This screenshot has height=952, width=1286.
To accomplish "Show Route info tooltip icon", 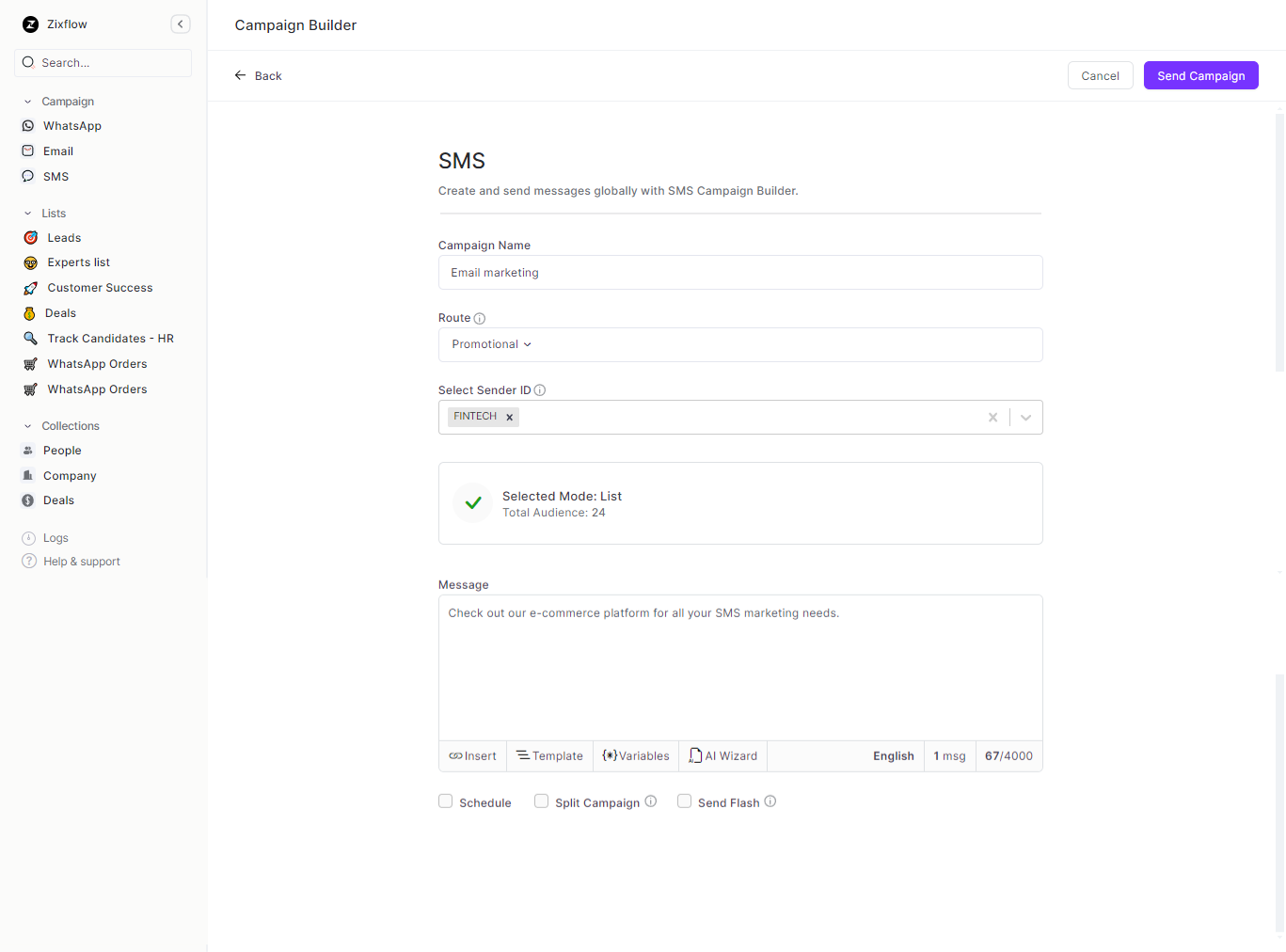I will (x=480, y=319).
